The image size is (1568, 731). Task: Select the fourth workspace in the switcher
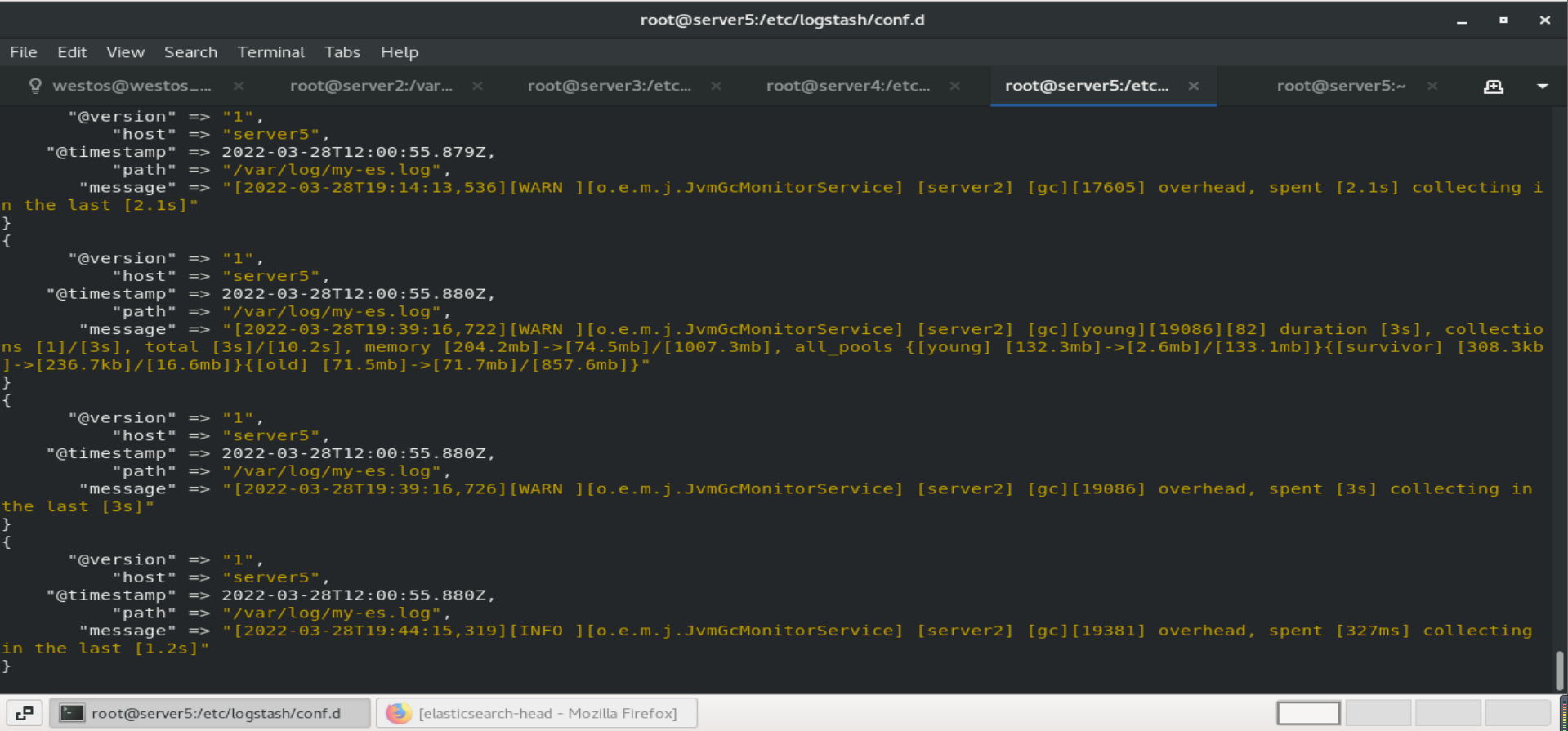pos(1517,713)
